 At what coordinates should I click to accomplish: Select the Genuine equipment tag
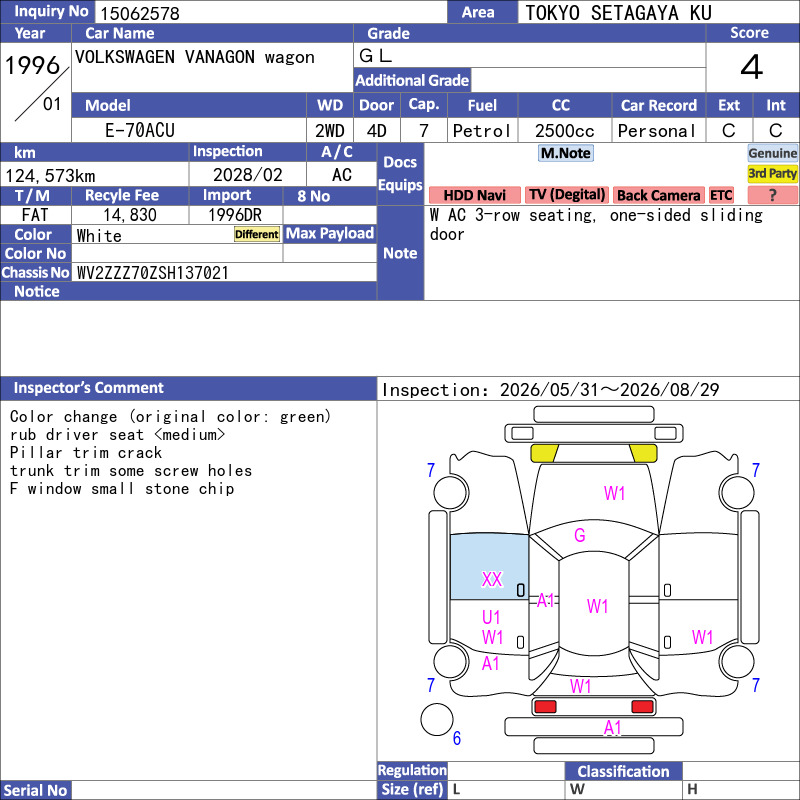(772, 153)
